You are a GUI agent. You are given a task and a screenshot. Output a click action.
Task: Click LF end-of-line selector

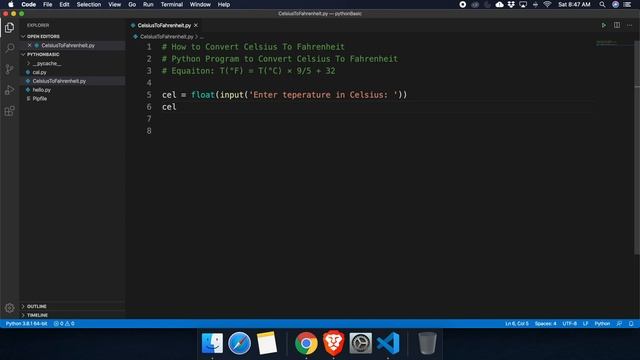tap(585, 323)
